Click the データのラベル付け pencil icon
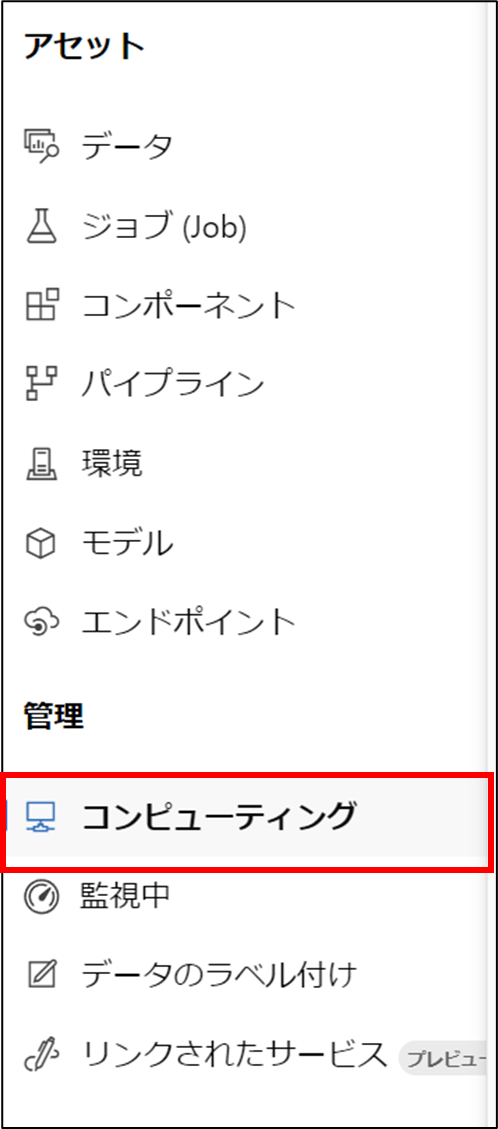The width and height of the screenshot is (498, 1129). [41, 976]
